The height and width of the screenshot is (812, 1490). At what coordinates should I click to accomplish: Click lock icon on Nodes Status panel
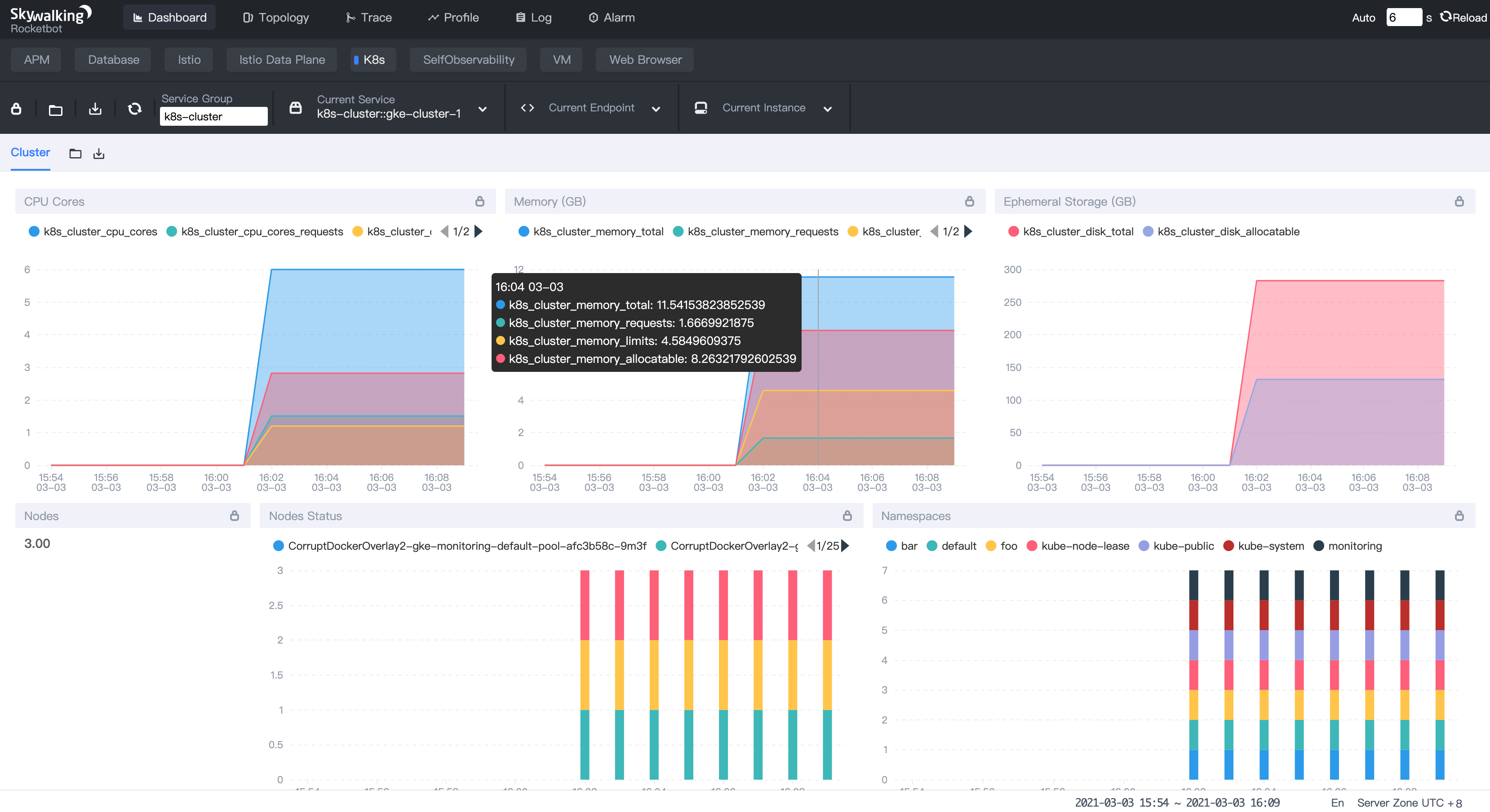847,516
